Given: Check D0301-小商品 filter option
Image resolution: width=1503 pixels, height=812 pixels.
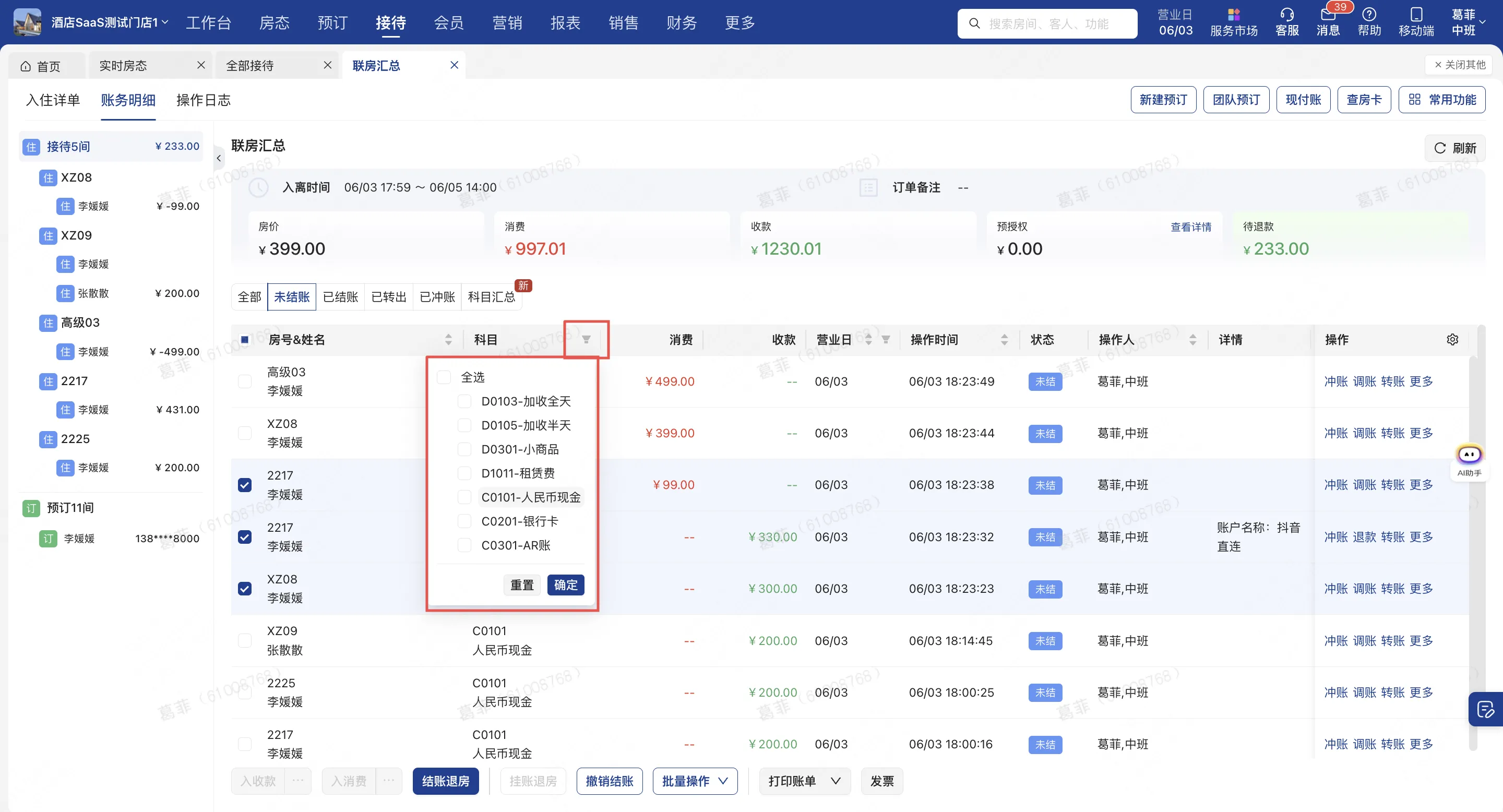Looking at the screenshot, I should (x=464, y=449).
